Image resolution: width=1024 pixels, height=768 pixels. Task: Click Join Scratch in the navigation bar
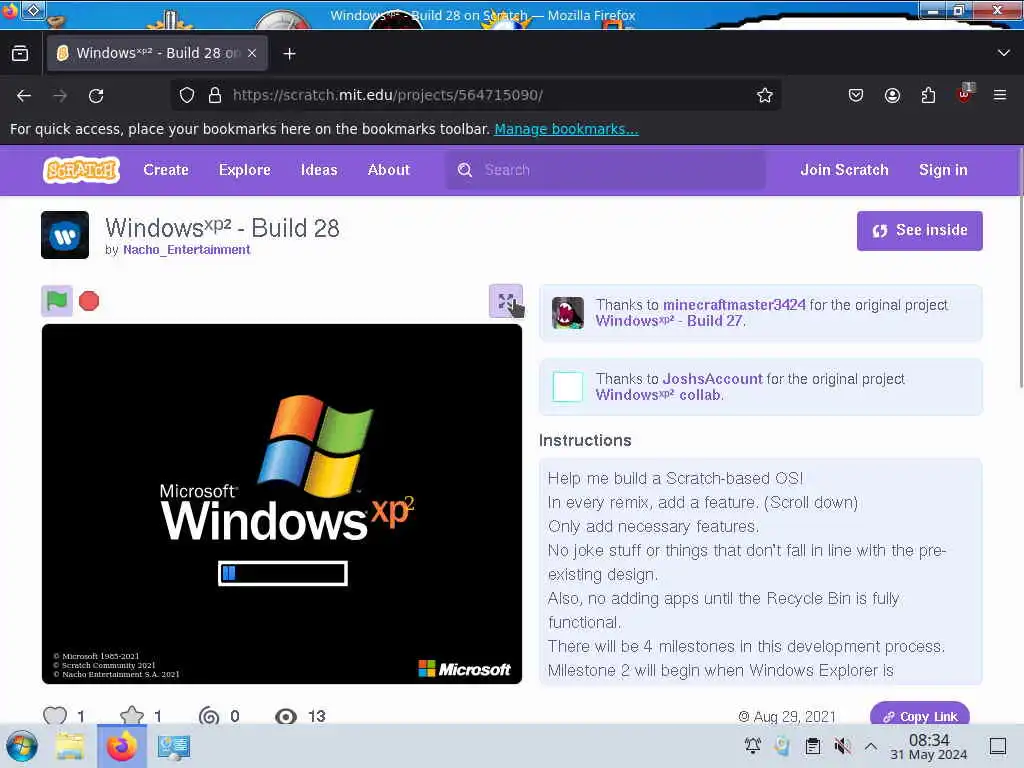(x=844, y=170)
